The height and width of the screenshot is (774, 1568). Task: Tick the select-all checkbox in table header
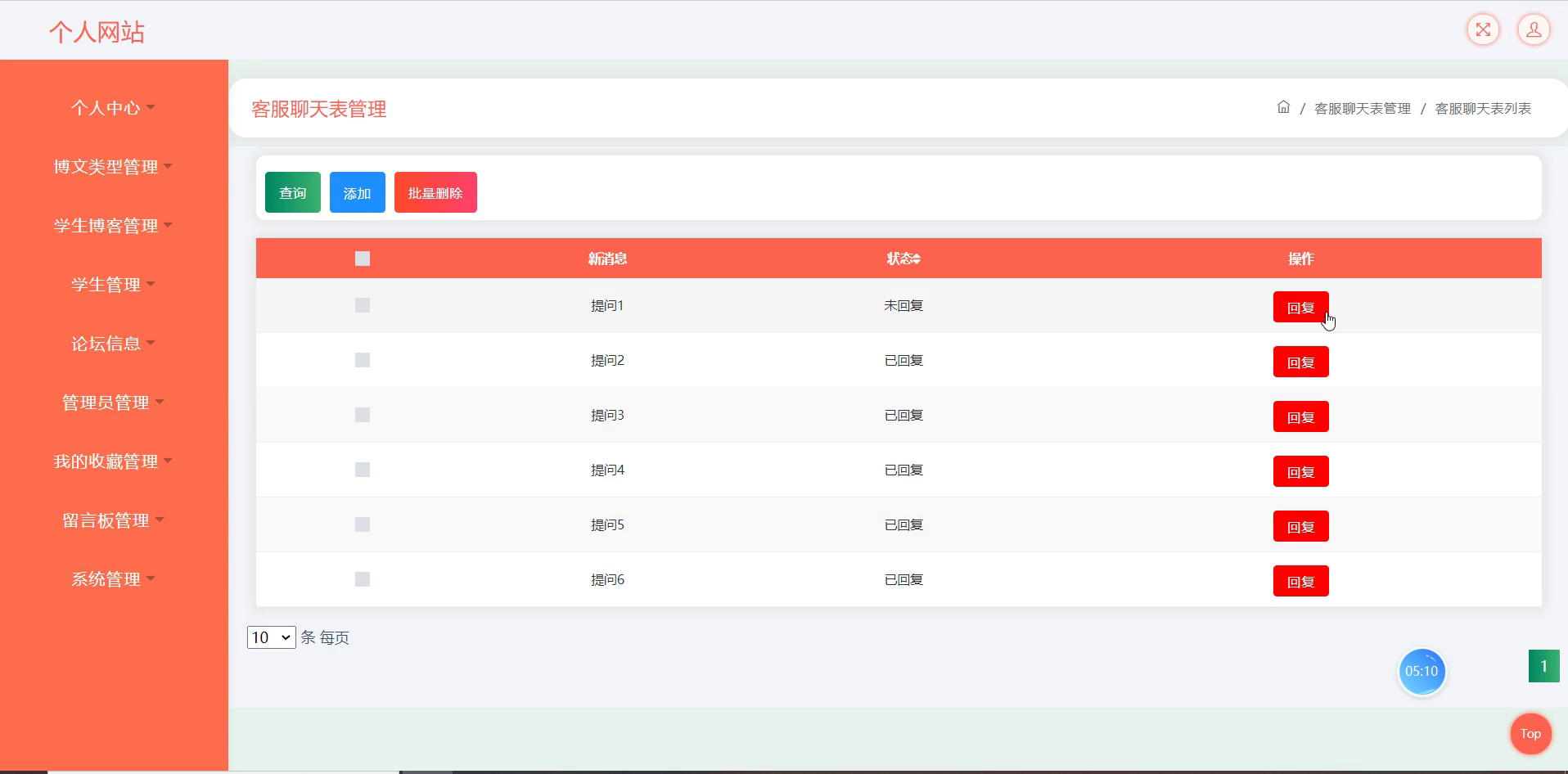pos(363,259)
